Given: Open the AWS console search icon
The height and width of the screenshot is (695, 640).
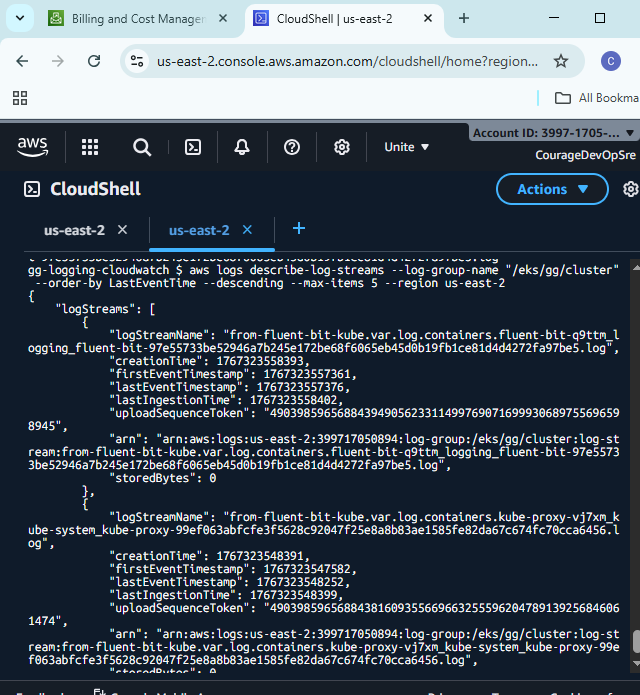Looking at the screenshot, I should click(142, 147).
